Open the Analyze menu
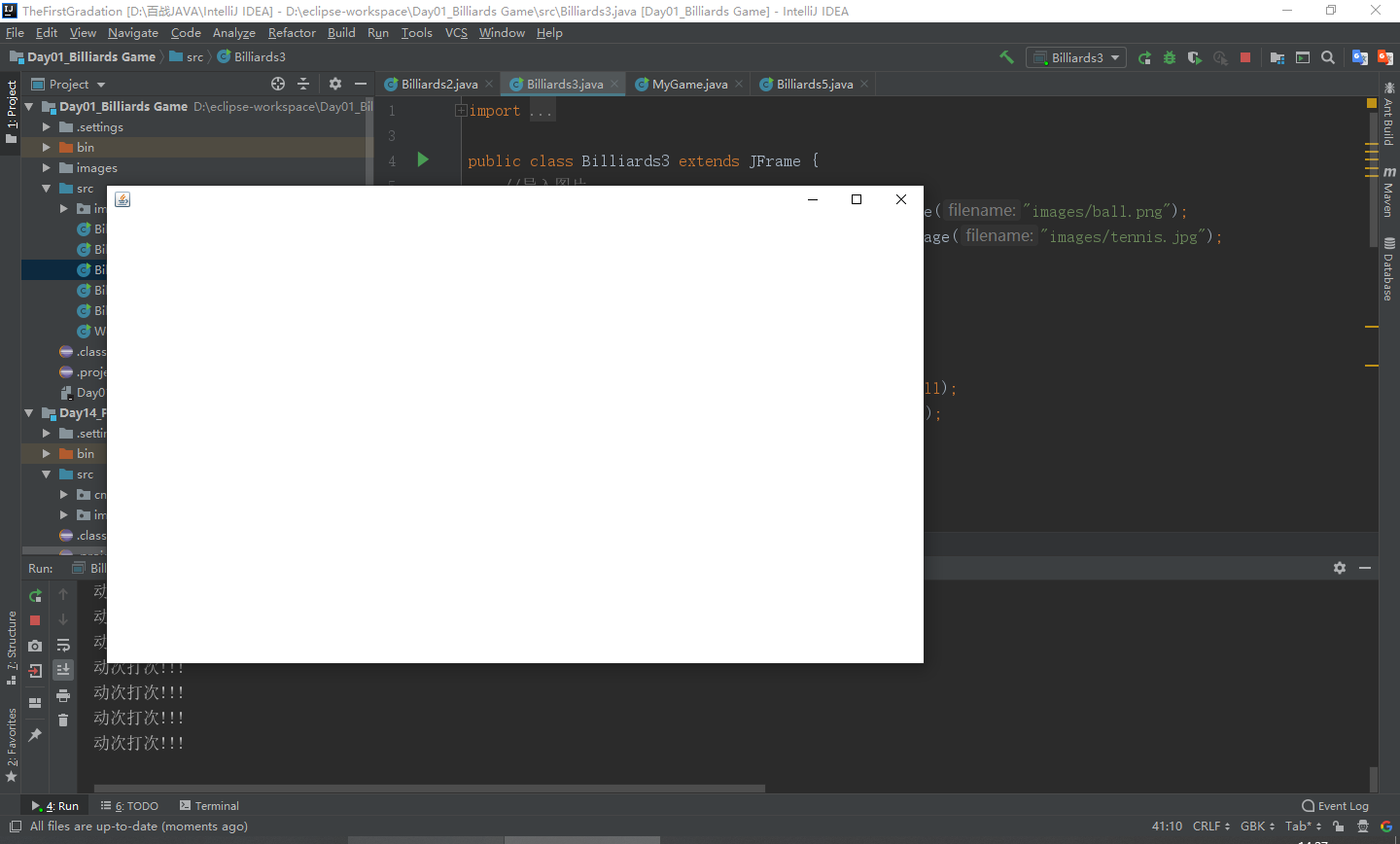 pos(233,33)
